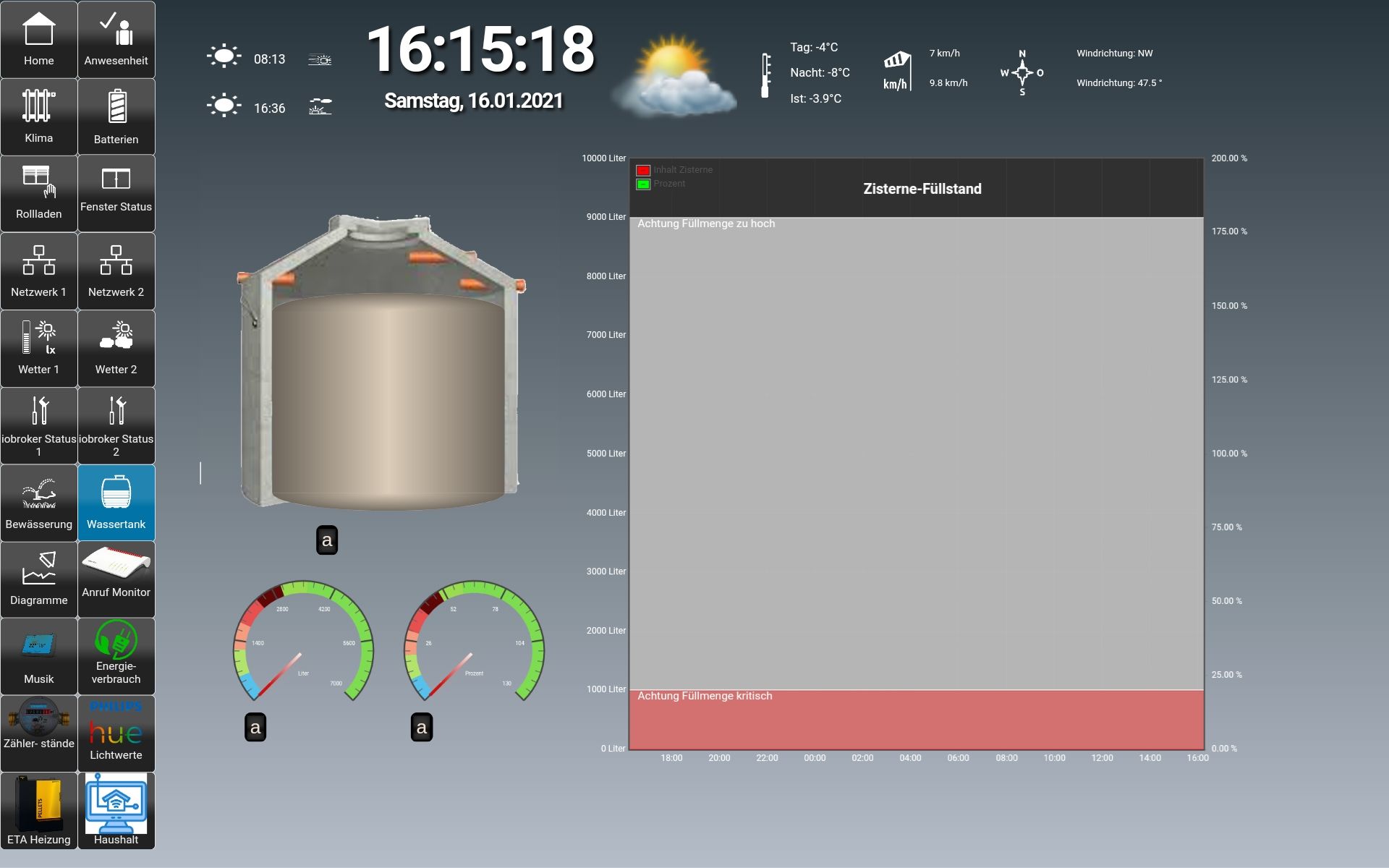Open the Batterien status page
Screen dimensions: 1389x868
116,116
